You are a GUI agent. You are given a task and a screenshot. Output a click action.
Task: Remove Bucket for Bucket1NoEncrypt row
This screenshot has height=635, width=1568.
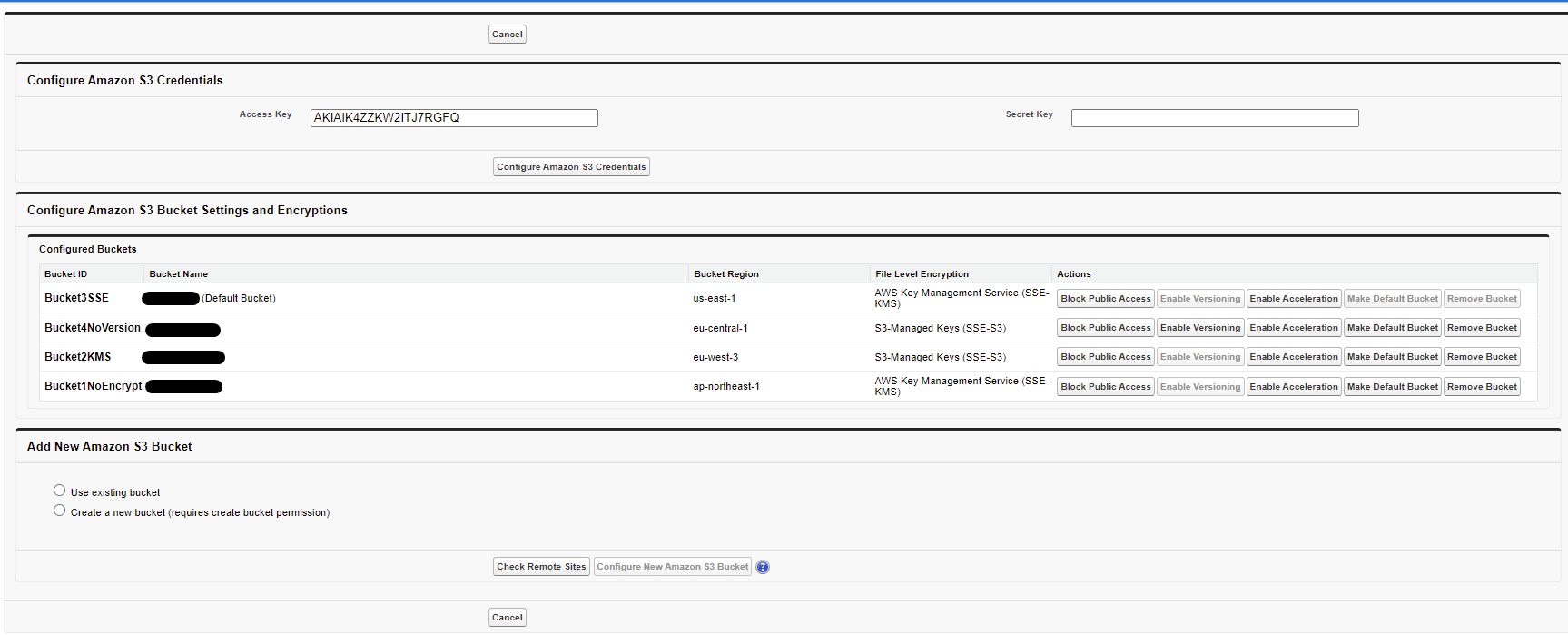point(1481,387)
